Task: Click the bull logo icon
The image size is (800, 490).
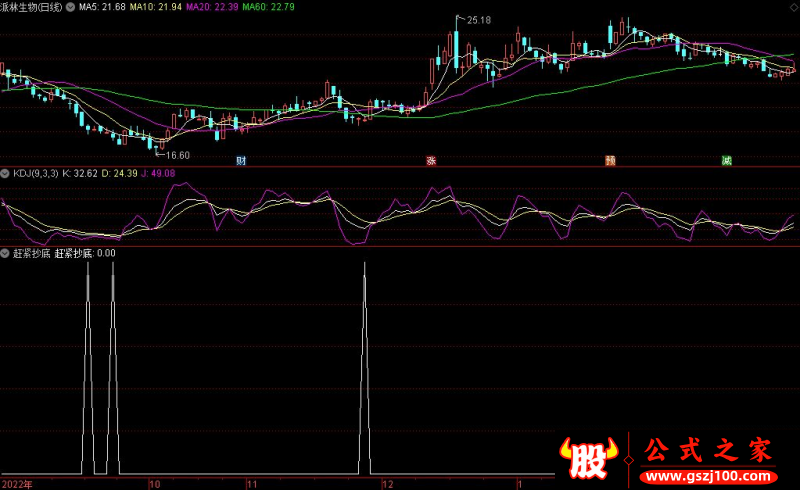Action: coord(589,457)
